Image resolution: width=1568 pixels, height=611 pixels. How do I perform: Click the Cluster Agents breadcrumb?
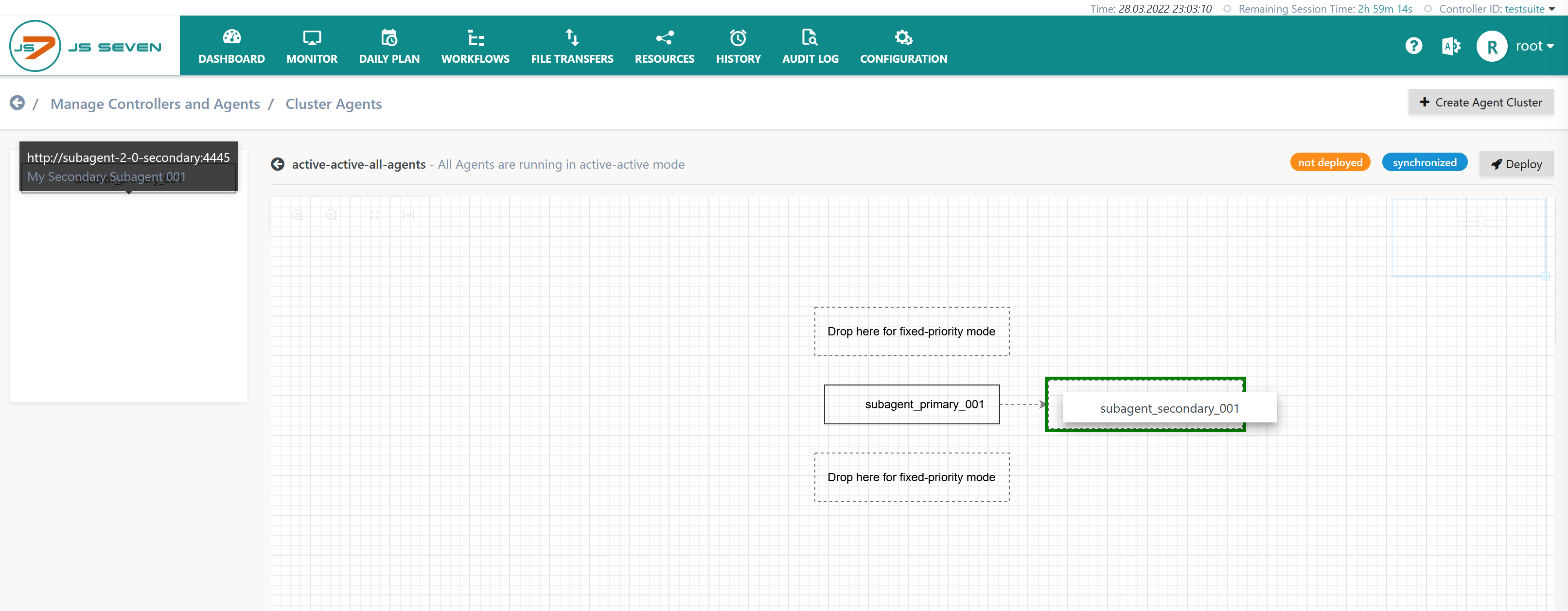click(334, 104)
